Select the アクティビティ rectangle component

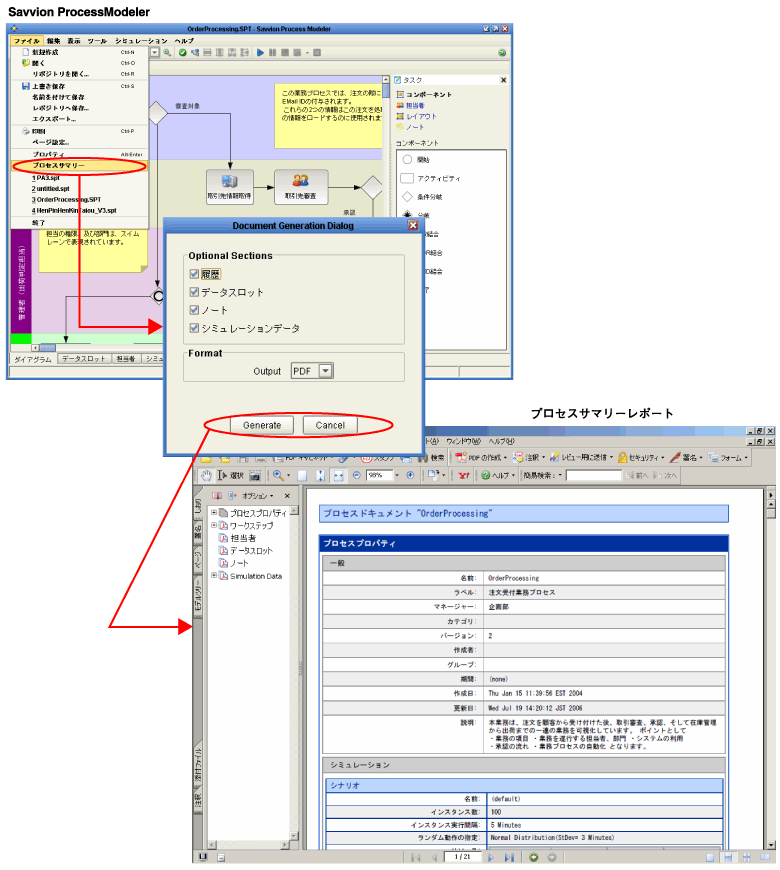pos(407,178)
